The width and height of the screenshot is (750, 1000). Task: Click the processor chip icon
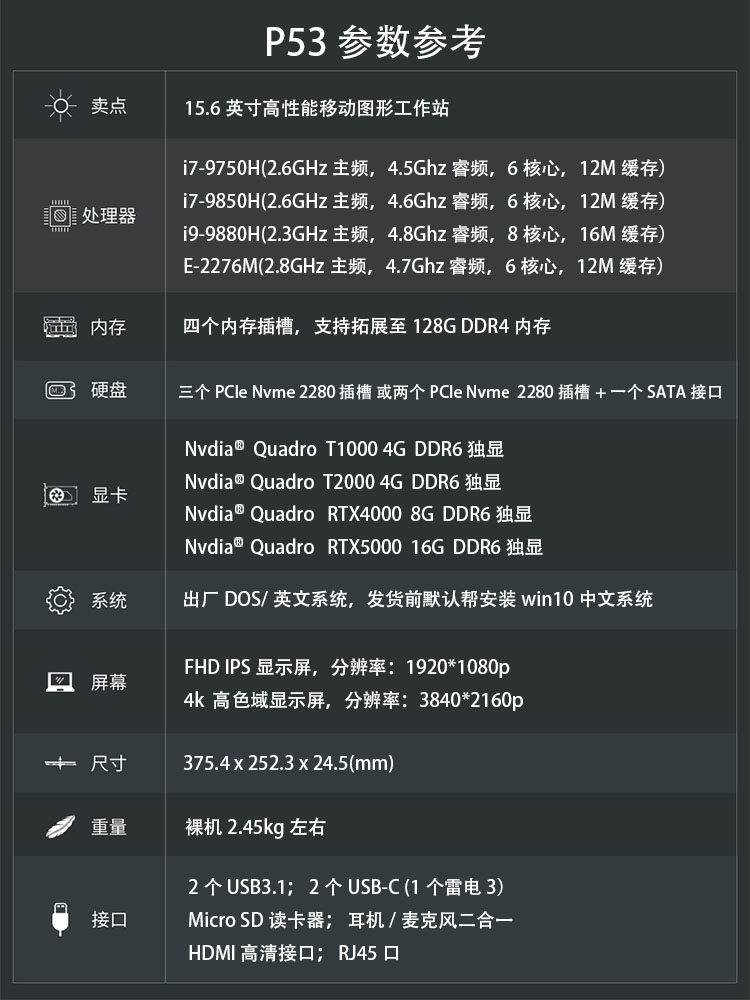(x=60, y=215)
